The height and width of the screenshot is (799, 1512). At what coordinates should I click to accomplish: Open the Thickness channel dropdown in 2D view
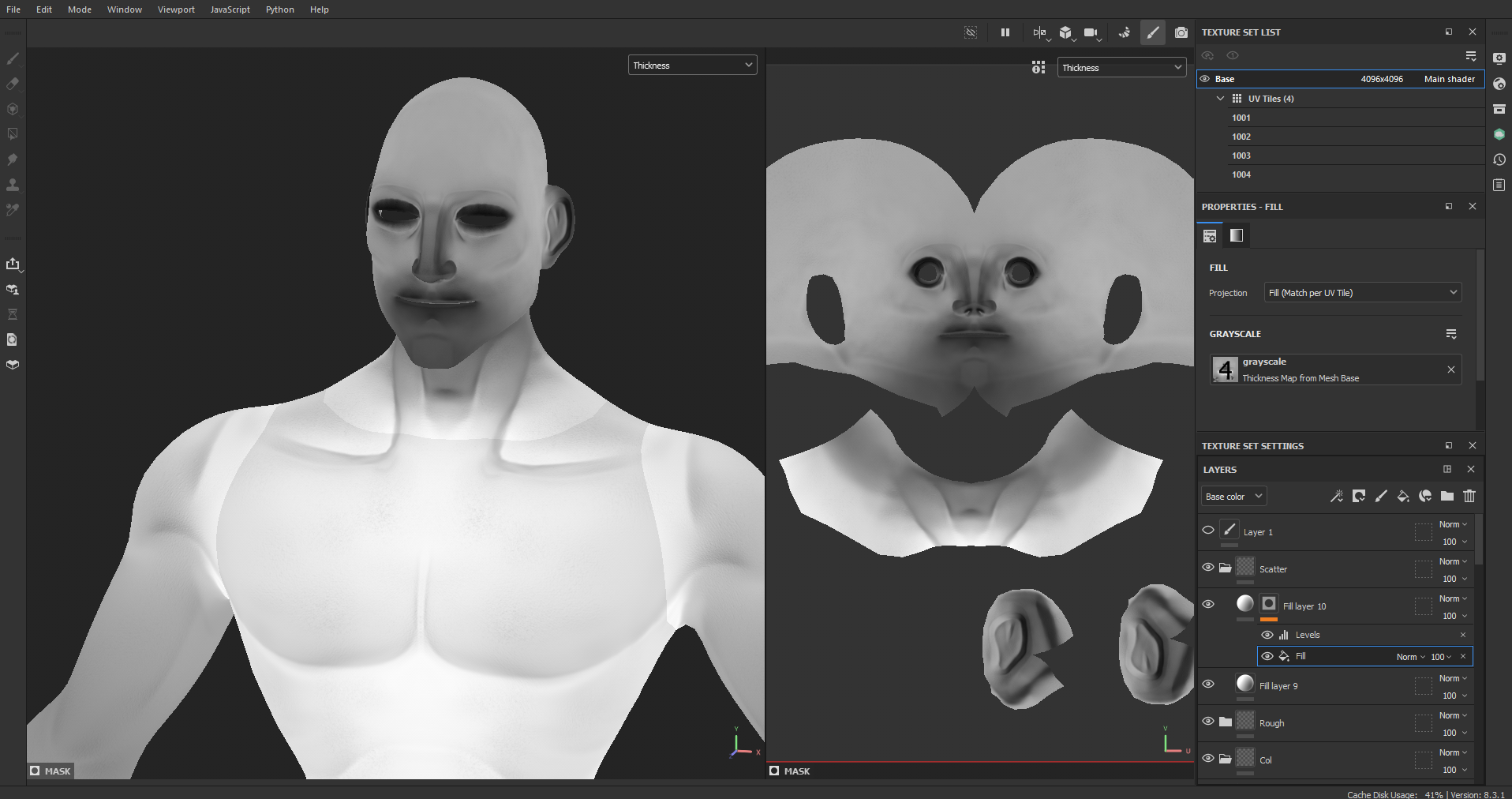click(x=1121, y=67)
